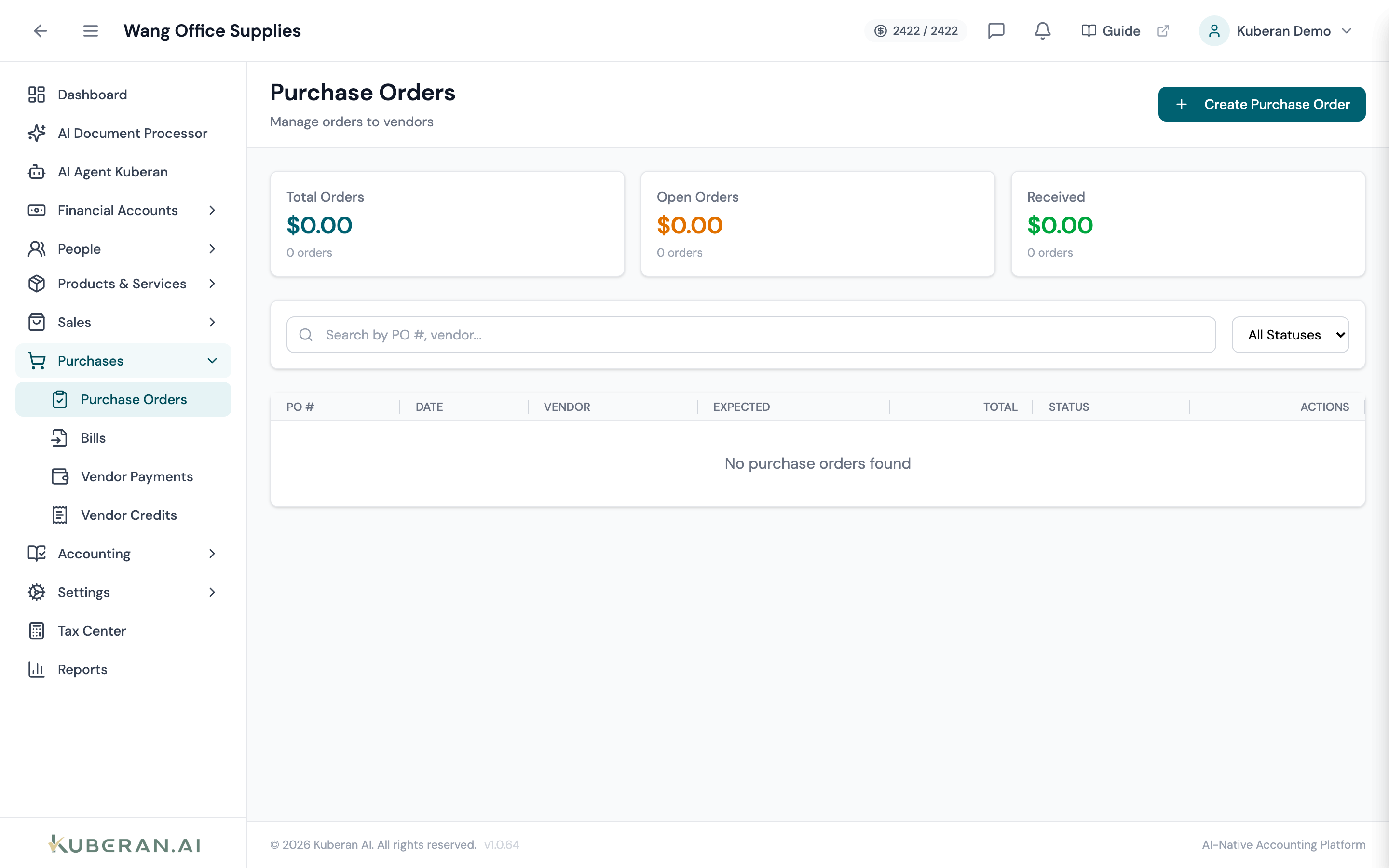Click the Accounting book icon
Image resolution: width=1389 pixels, height=868 pixels.
(36, 554)
